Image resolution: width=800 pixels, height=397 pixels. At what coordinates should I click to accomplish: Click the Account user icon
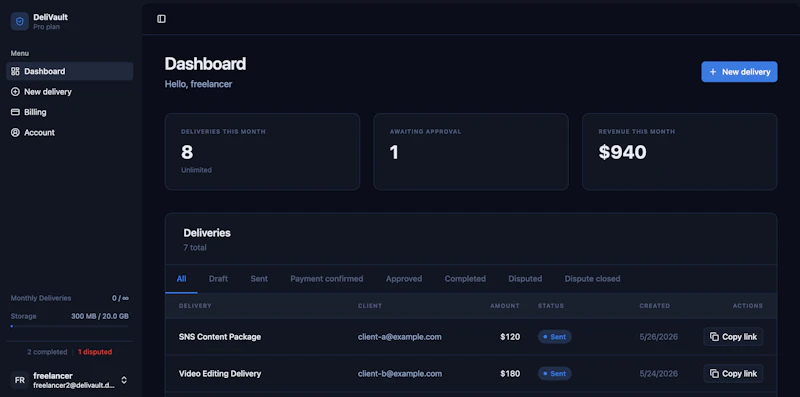pyautogui.click(x=15, y=133)
